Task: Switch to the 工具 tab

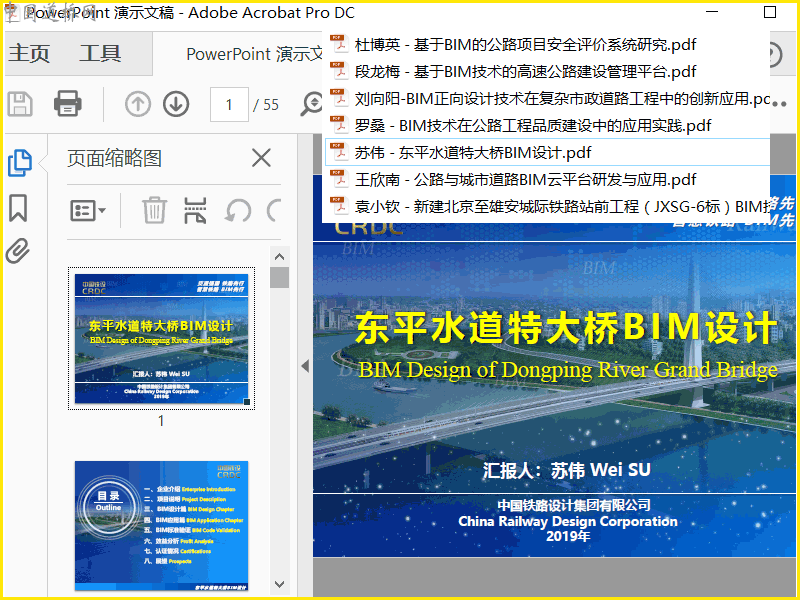Action: click(x=100, y=53)
